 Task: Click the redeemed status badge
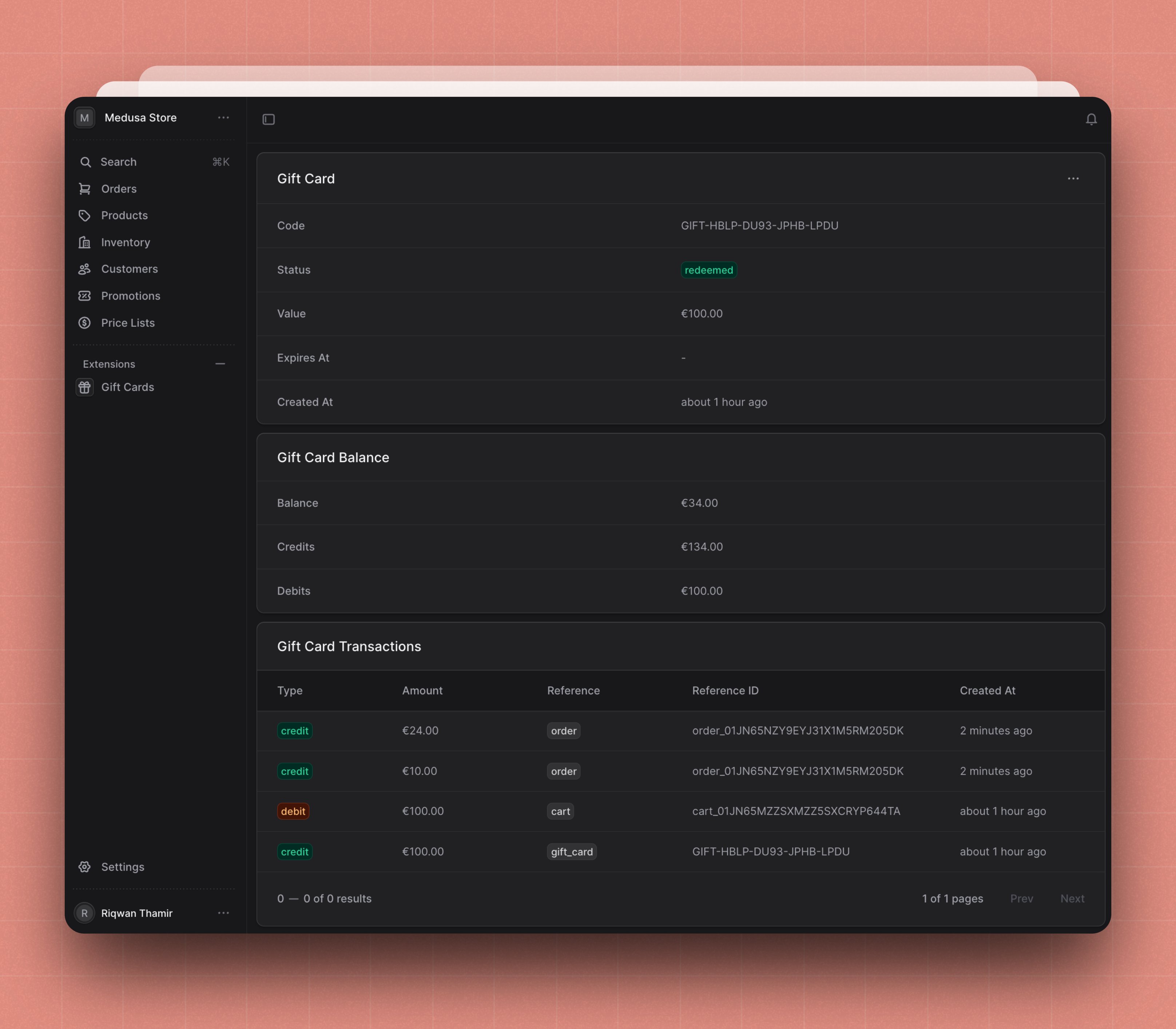tap(708, 270)
